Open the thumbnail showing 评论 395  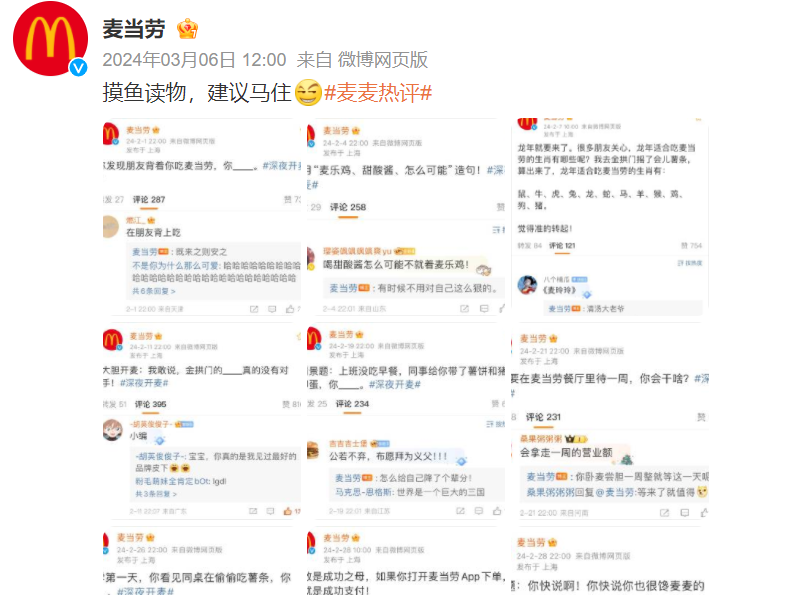(202, 422)
